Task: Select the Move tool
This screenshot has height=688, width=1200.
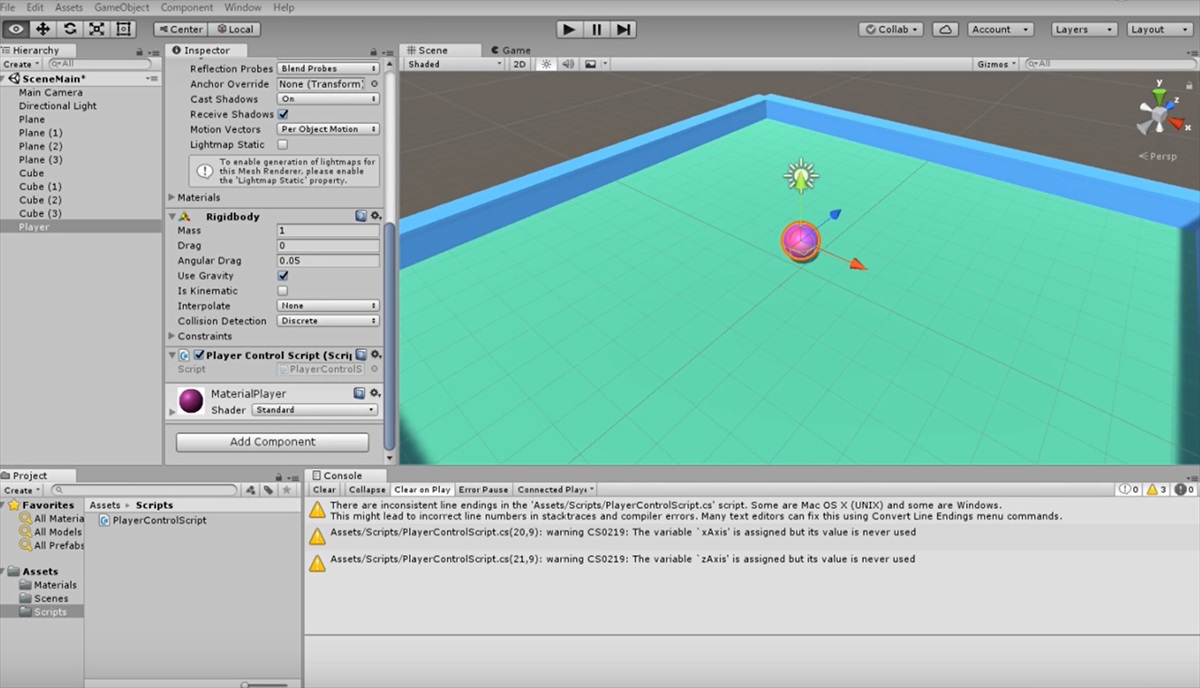Action: point(43,29)
